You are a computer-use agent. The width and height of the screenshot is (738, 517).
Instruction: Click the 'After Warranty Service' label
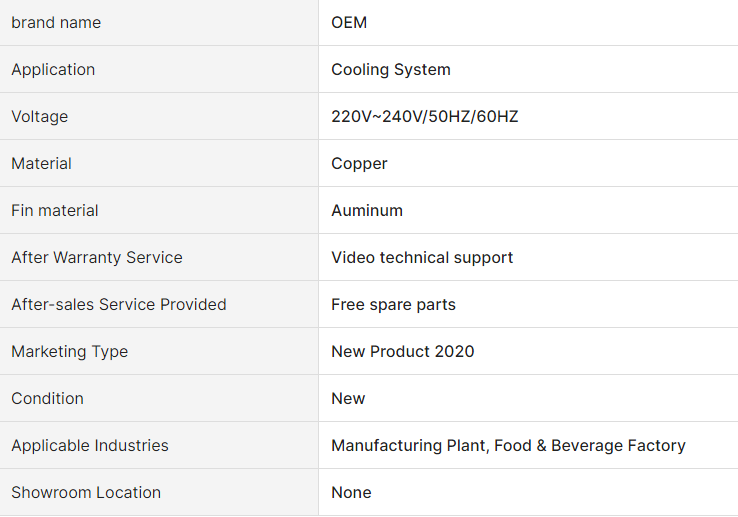(x=97, y=258)
